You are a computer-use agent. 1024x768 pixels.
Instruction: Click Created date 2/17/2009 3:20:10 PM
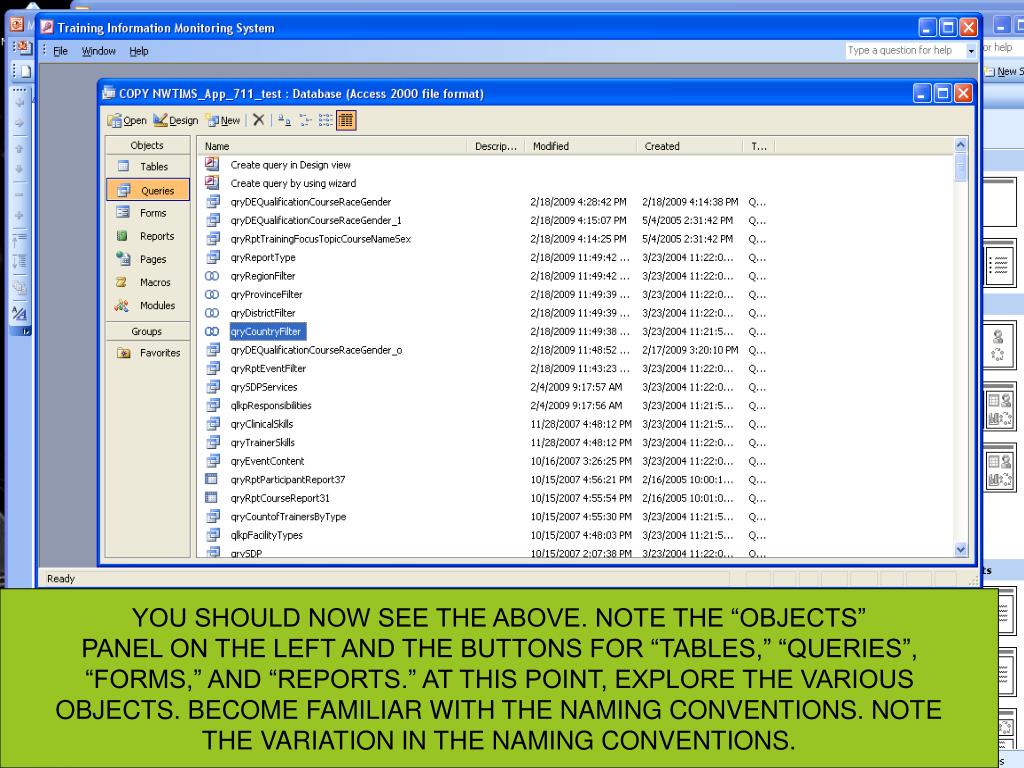click(690, 350)
